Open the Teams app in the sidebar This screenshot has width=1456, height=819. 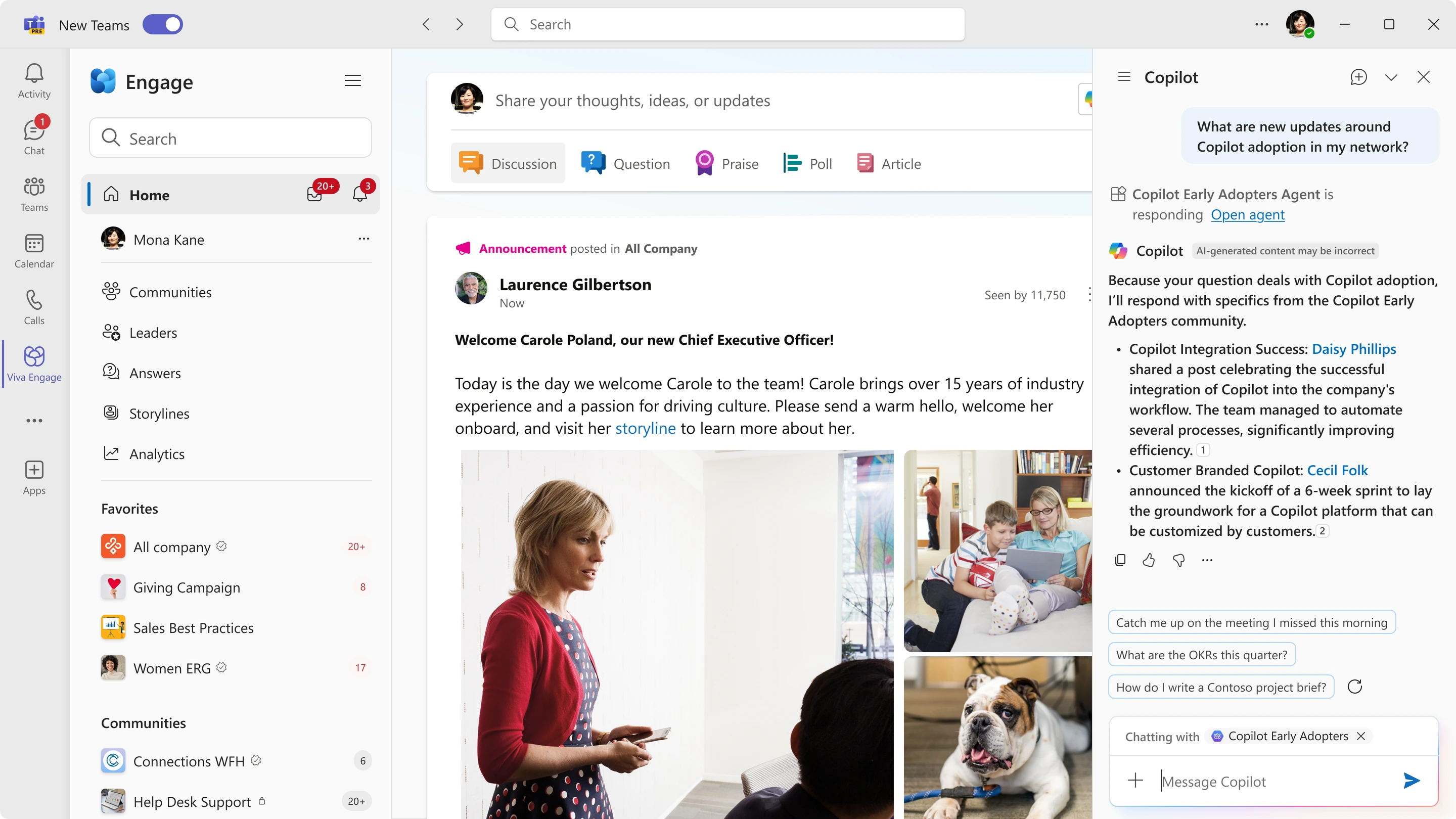[34, 194]
